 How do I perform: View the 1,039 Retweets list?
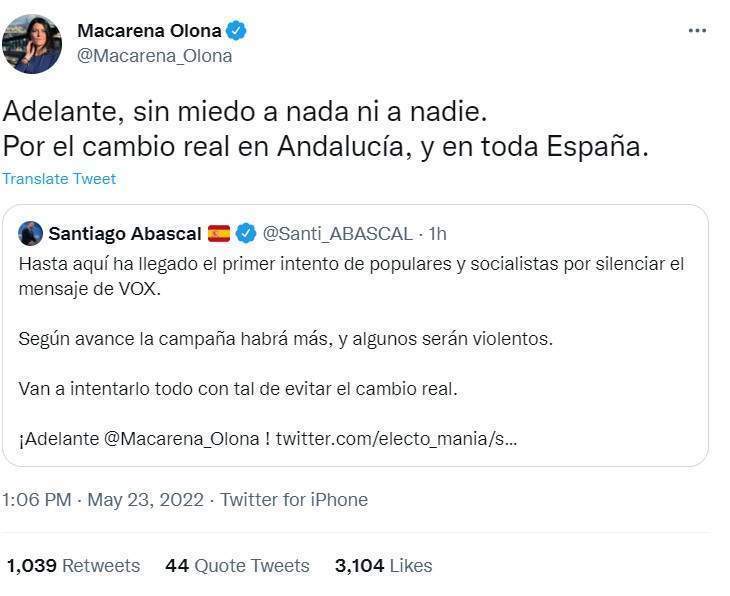pos(73,566)
